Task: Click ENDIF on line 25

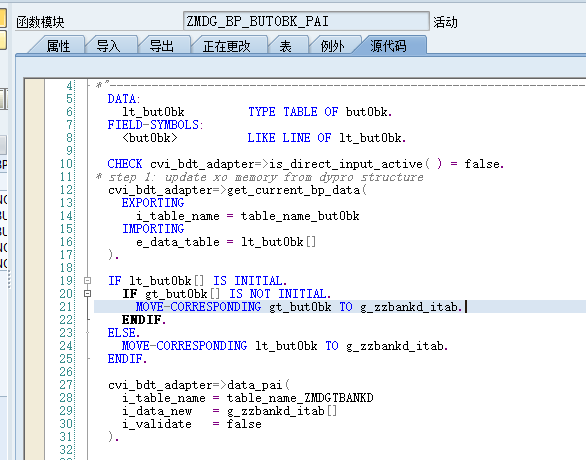Action: tap(125, 359)
